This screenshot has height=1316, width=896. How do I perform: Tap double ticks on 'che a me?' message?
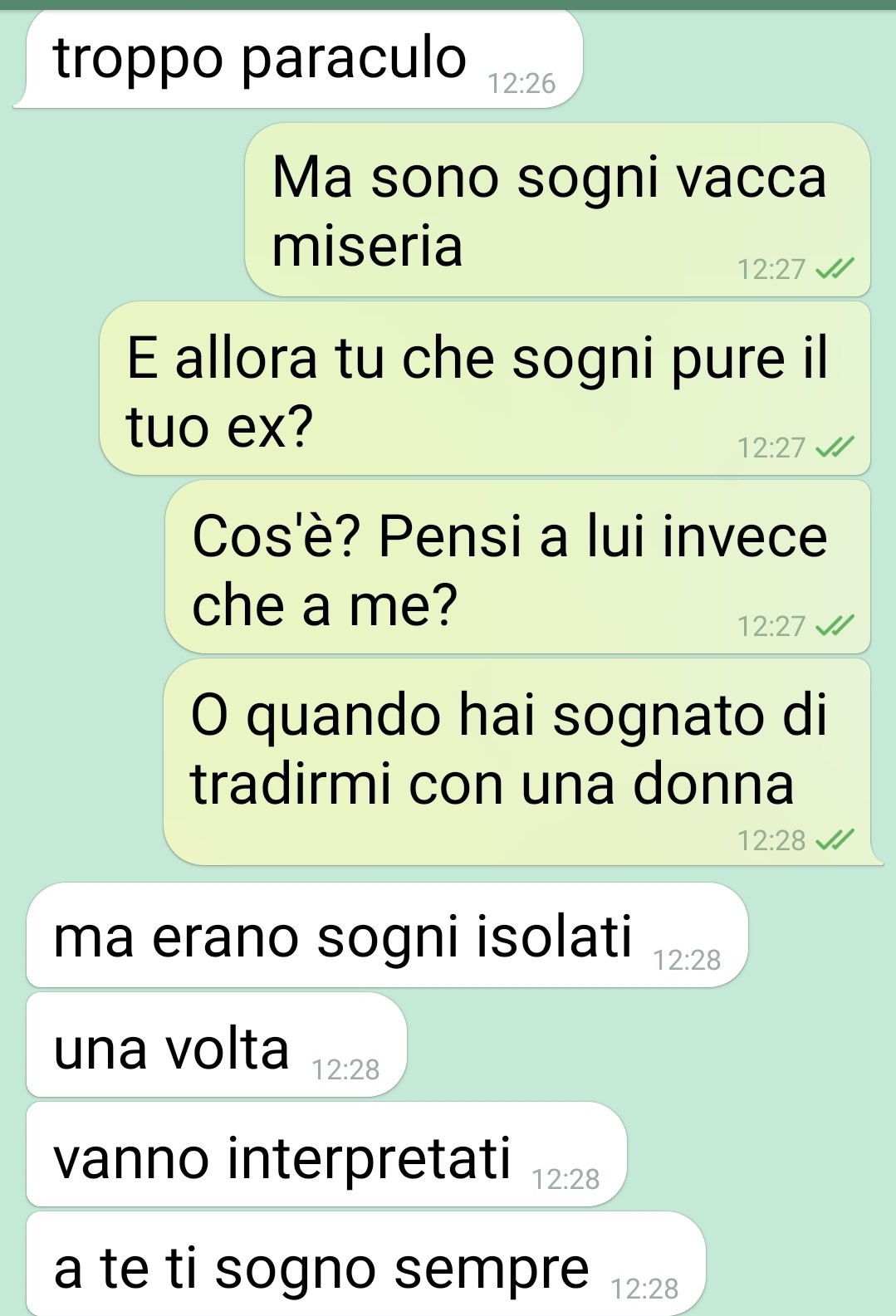[x=835, y=625]
